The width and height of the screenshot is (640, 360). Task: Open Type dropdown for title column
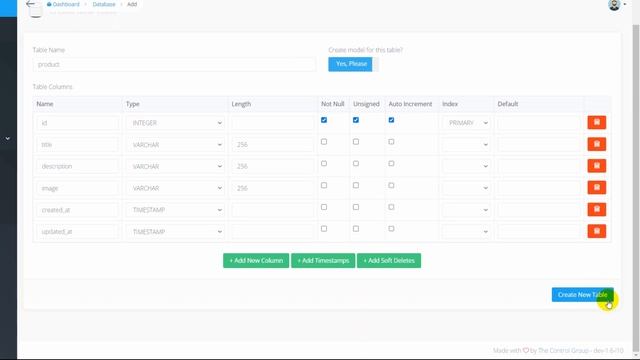click(175, 144)
